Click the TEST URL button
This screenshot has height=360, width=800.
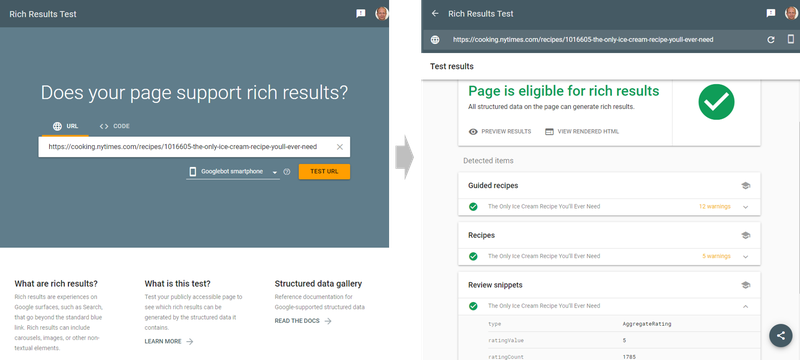324,171
